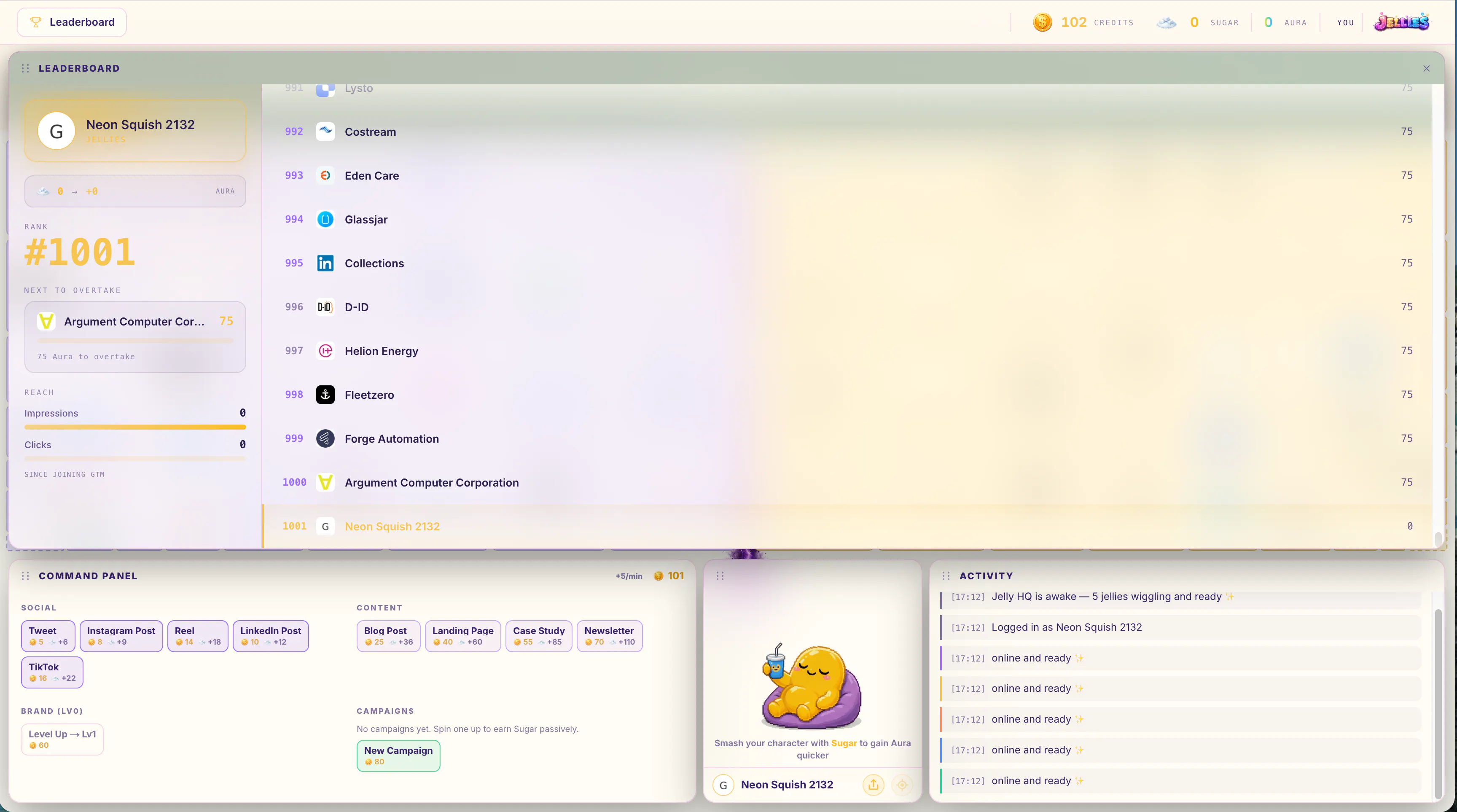The image size is (1457, 812).
Task: Click the Aura 0 → +0 field
Action: click(x=135, y=191)
